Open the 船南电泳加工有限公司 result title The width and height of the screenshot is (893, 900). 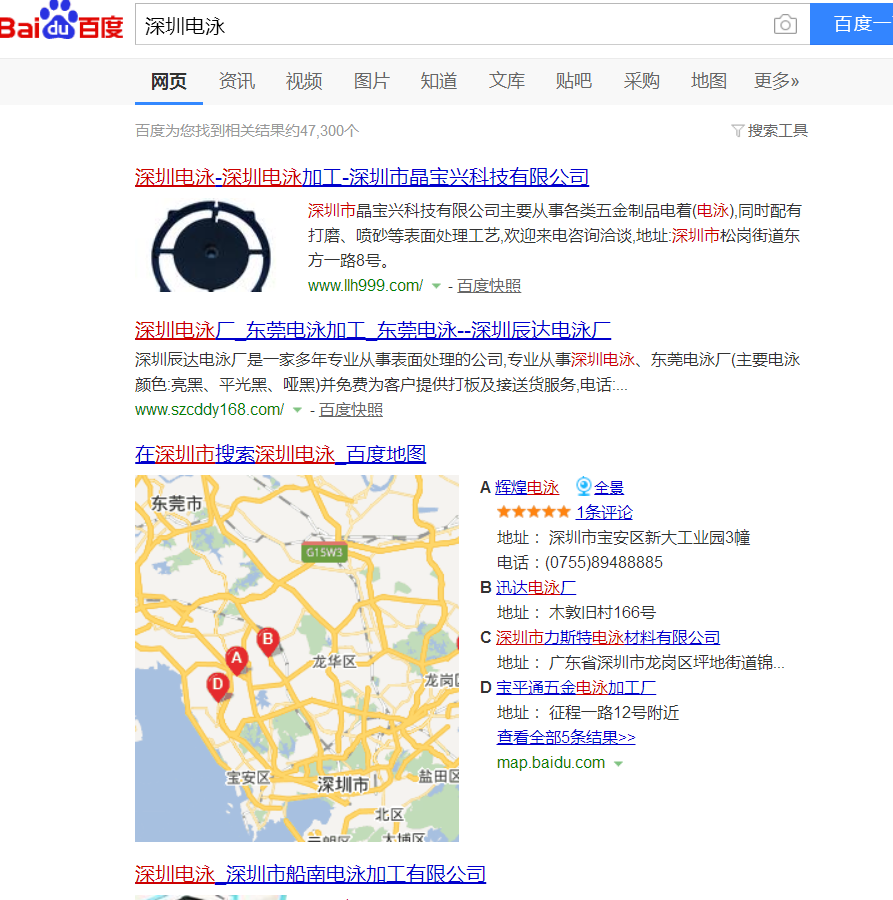[x=310, y=874]
